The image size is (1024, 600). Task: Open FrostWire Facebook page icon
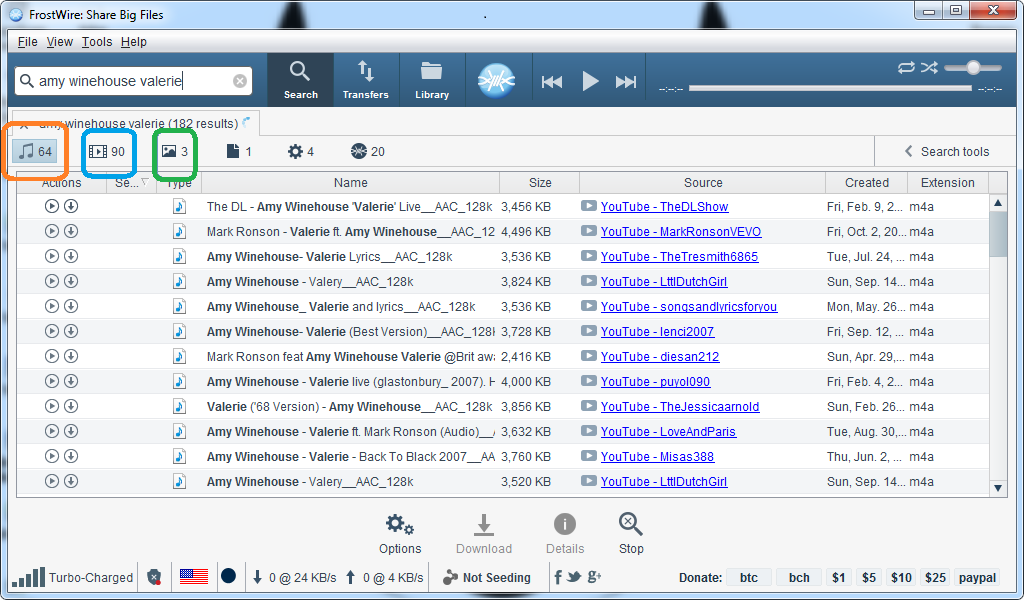[558, 576]
